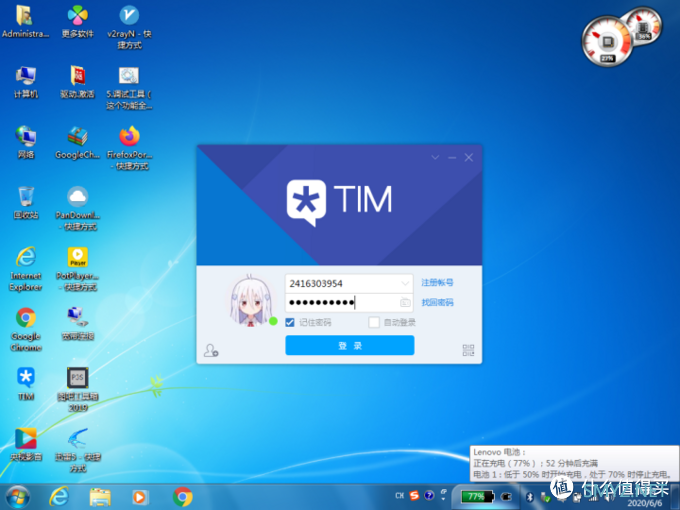Enable the 自动登录 checkbox
680x510 pixels.
(x=373, y=322)
